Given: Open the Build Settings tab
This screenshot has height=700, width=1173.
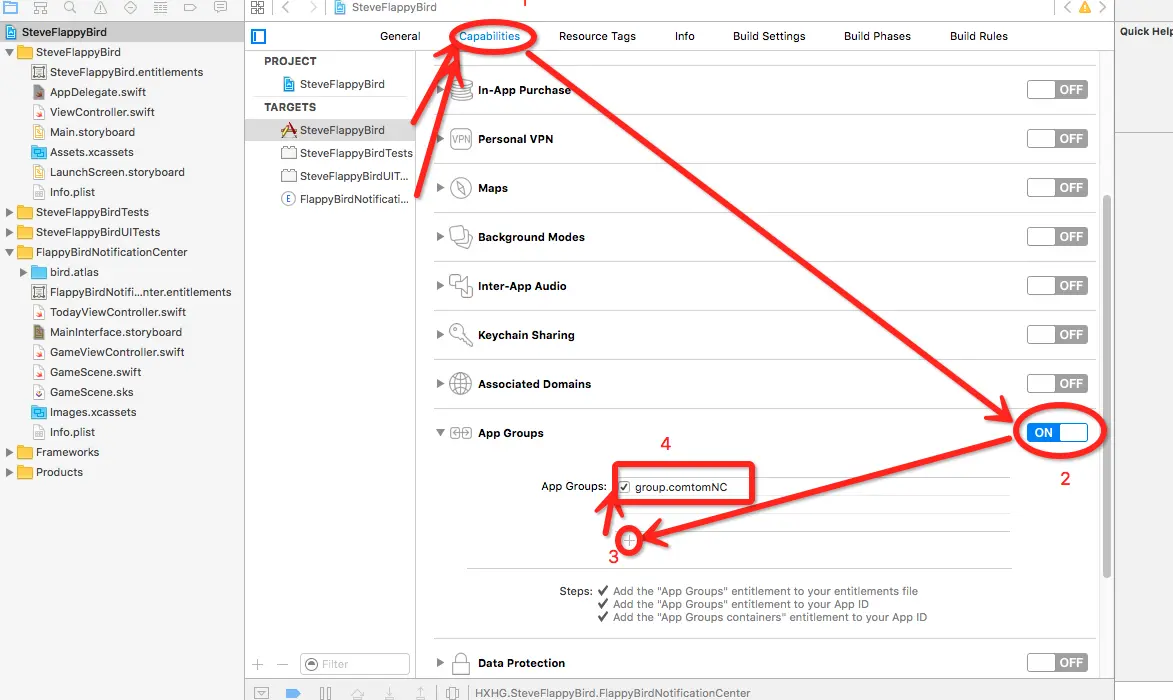Looking at the screenshot, I should tap(769, 36).
